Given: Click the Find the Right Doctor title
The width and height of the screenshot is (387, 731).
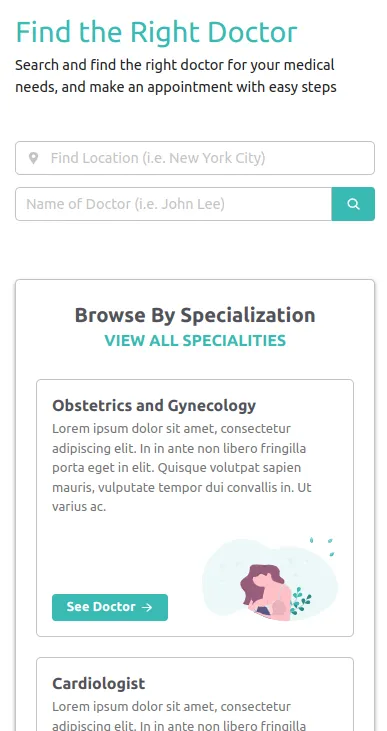Looking at the screenshot, I should 156,32.
